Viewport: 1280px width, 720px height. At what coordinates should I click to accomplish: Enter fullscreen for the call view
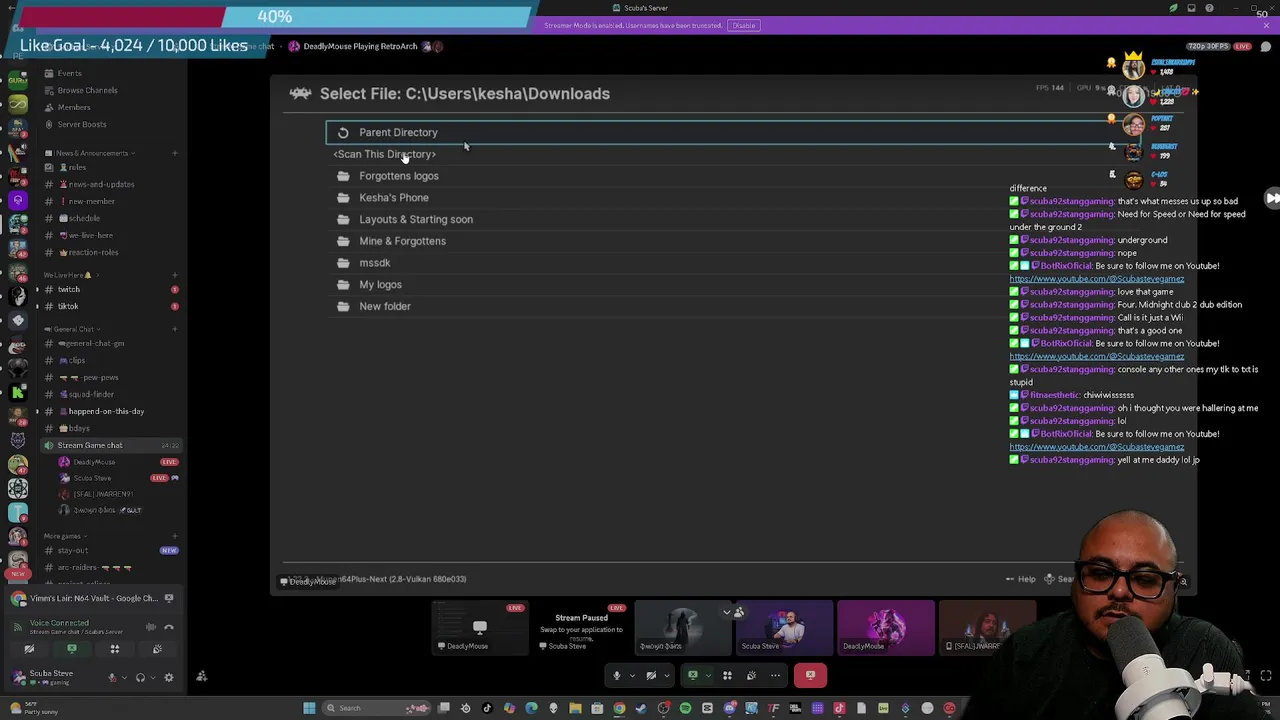(1266, 676)
